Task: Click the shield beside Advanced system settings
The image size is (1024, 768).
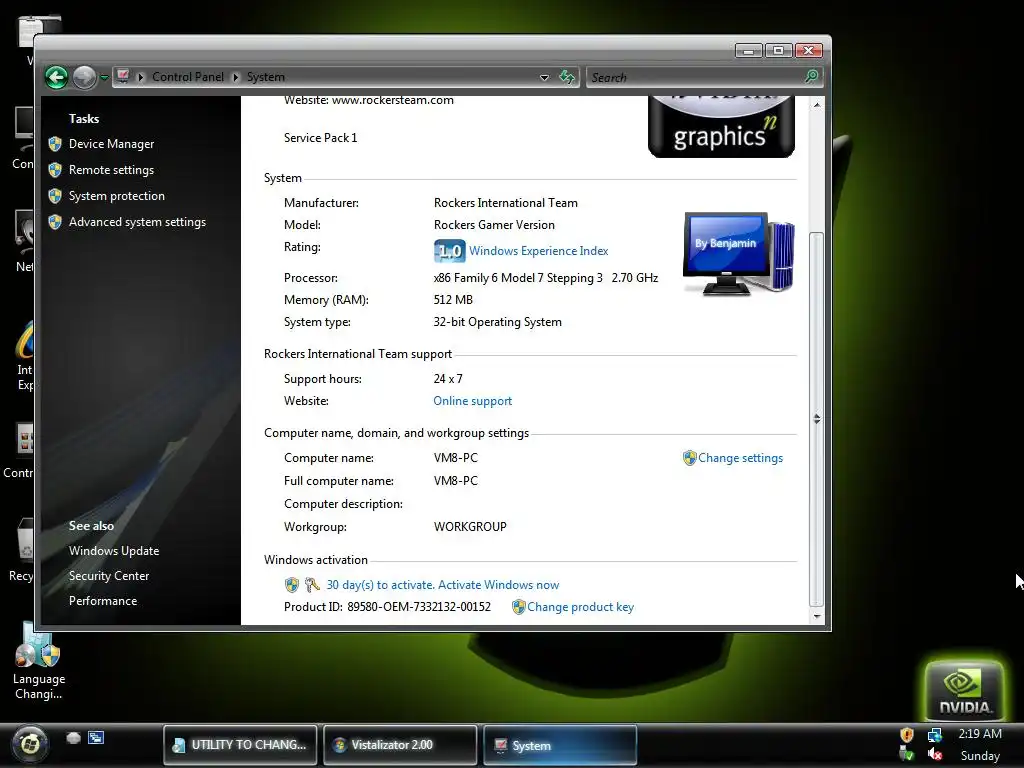Action: coord(55,222)
